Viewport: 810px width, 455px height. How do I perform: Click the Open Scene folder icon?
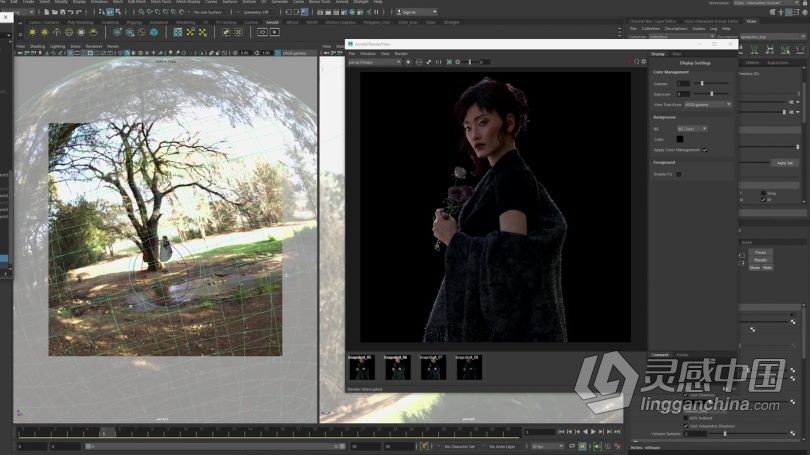click(55, 12)
